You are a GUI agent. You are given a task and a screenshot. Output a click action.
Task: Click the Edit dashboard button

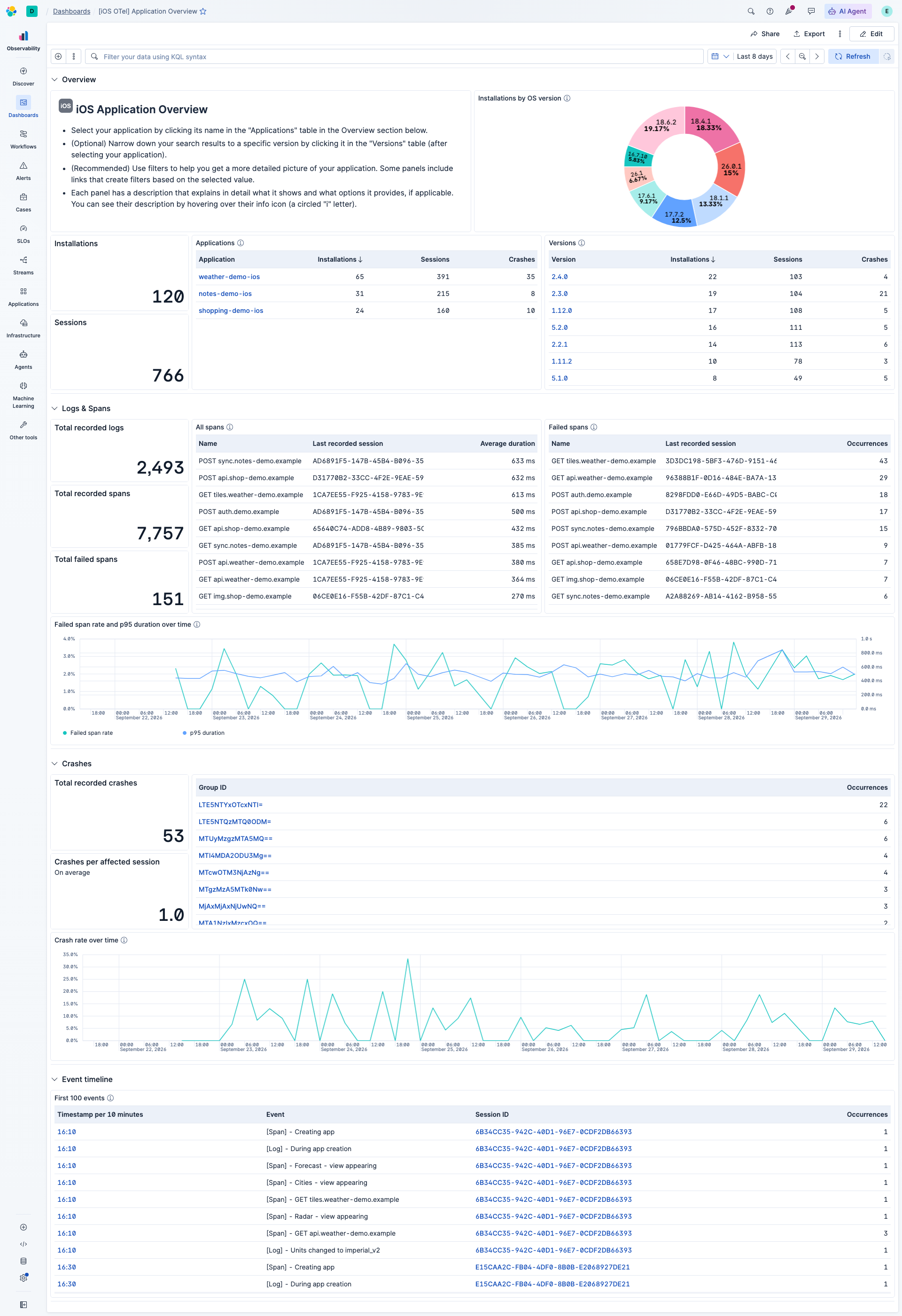click(871, 34)
